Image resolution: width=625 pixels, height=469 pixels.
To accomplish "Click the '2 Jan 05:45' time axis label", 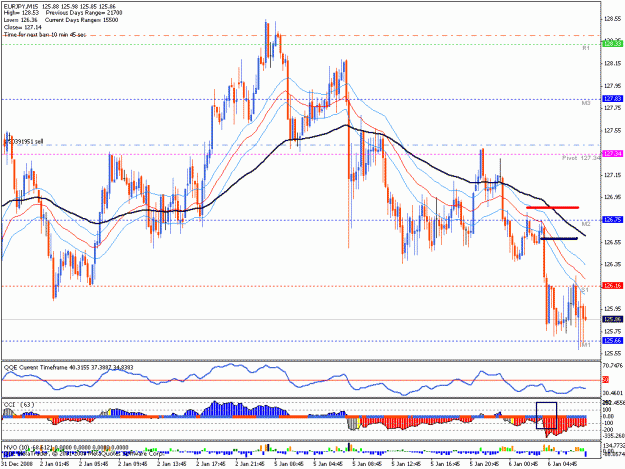I will click(94, 464).
